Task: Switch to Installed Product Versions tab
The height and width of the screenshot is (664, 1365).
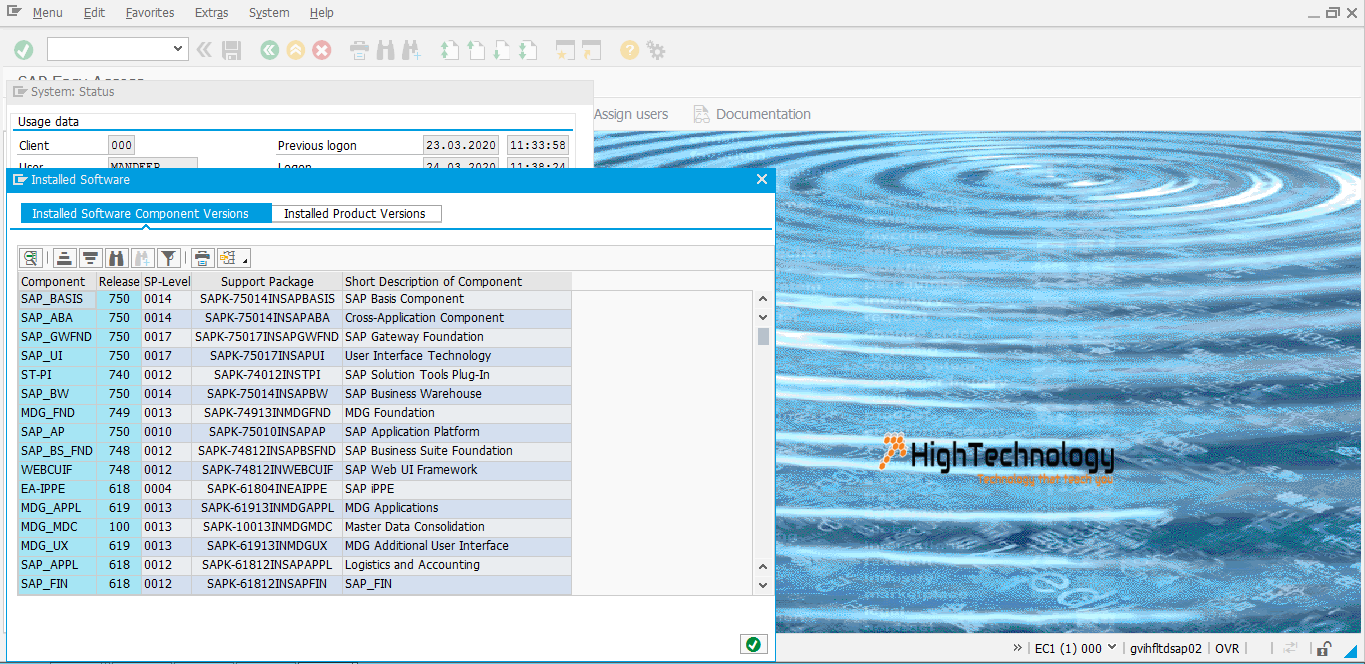Action: point(355,213)
